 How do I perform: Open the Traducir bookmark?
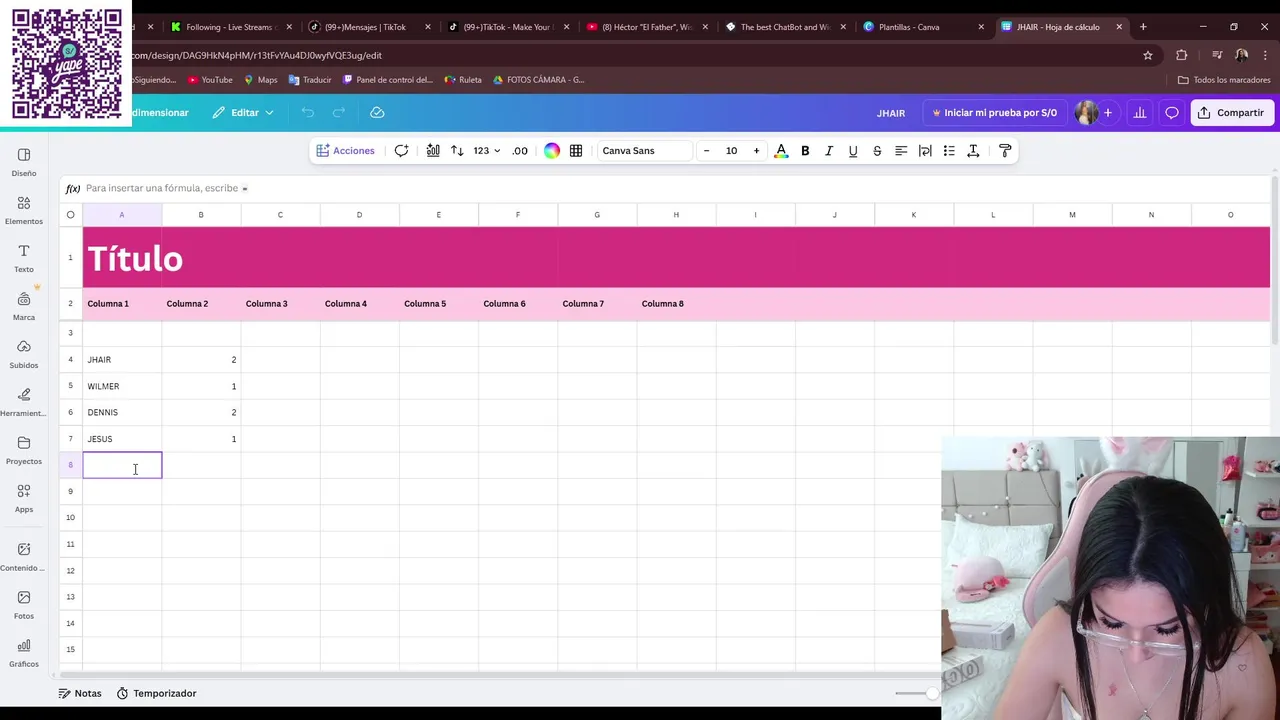310,80
